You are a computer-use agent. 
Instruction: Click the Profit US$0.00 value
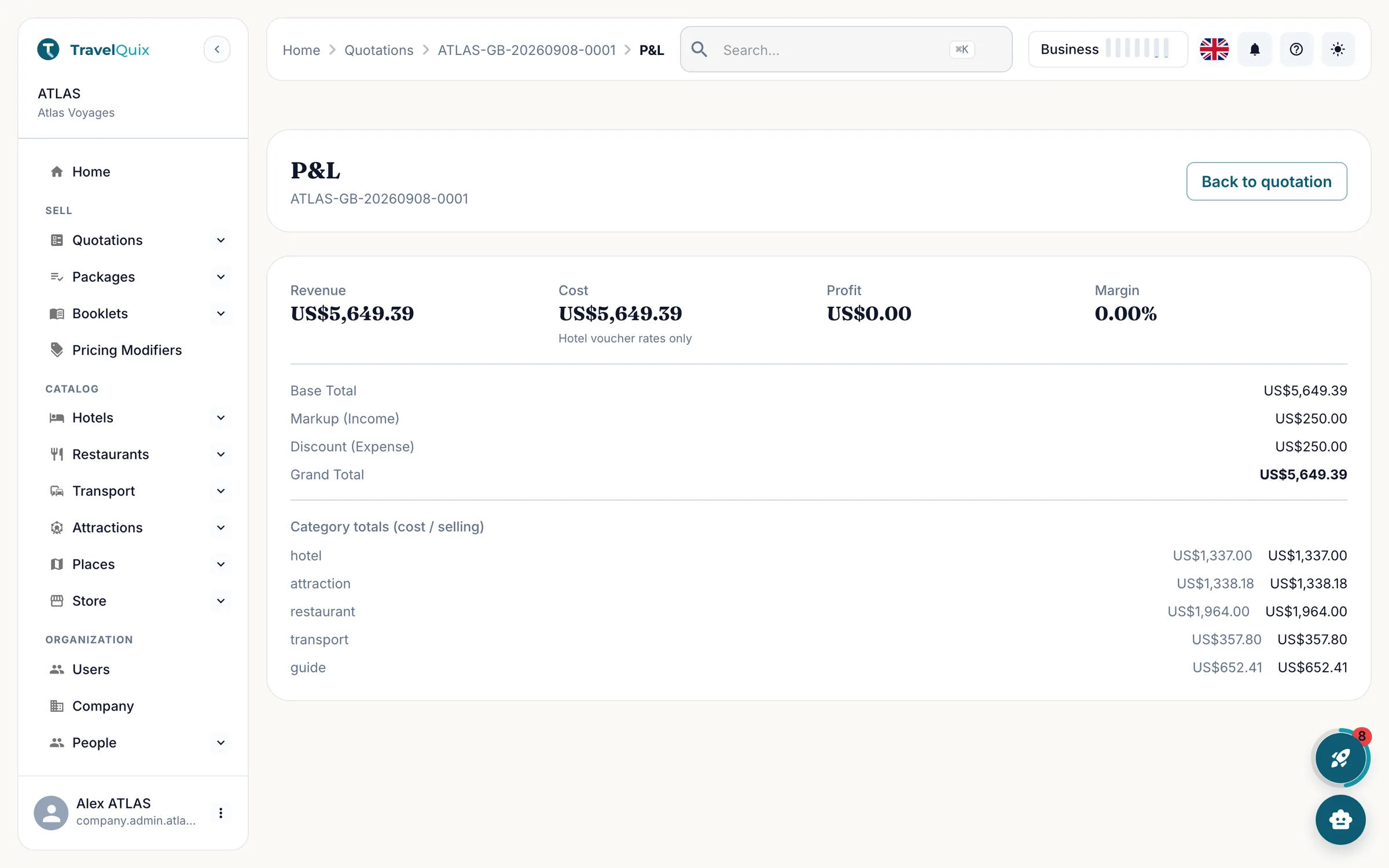[x=869, y=314]
